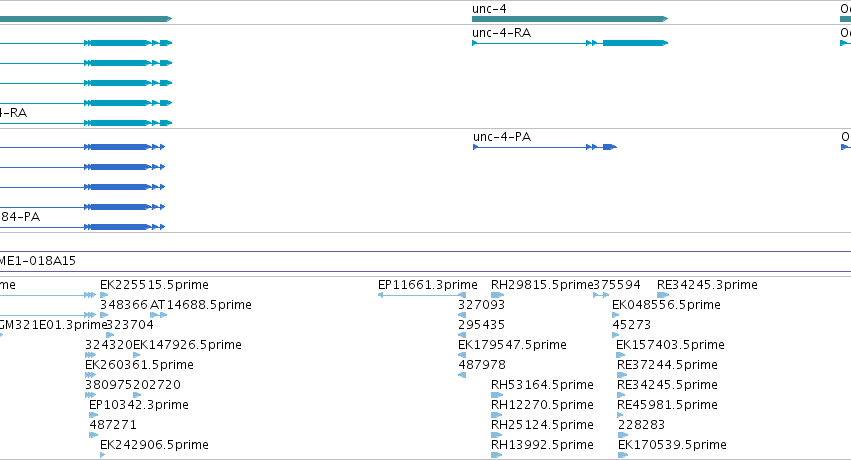
Task: Select the 327093 reverse arrow feature
Action: coord(462,315)
